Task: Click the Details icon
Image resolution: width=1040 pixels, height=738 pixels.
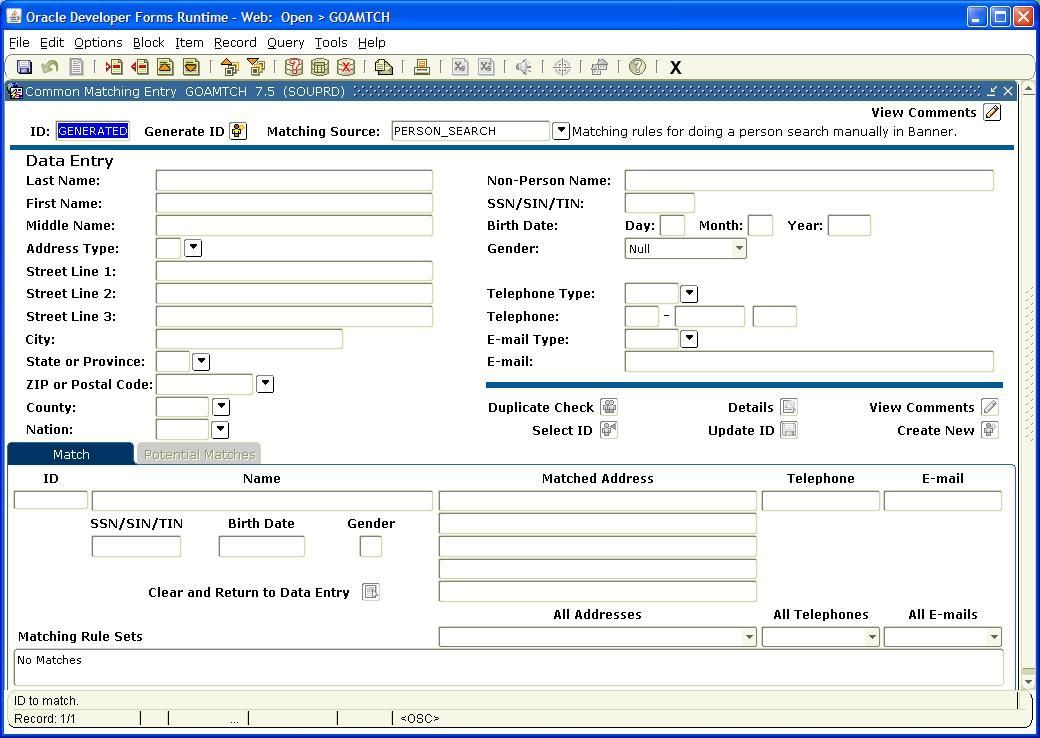Action: point(789,407)
